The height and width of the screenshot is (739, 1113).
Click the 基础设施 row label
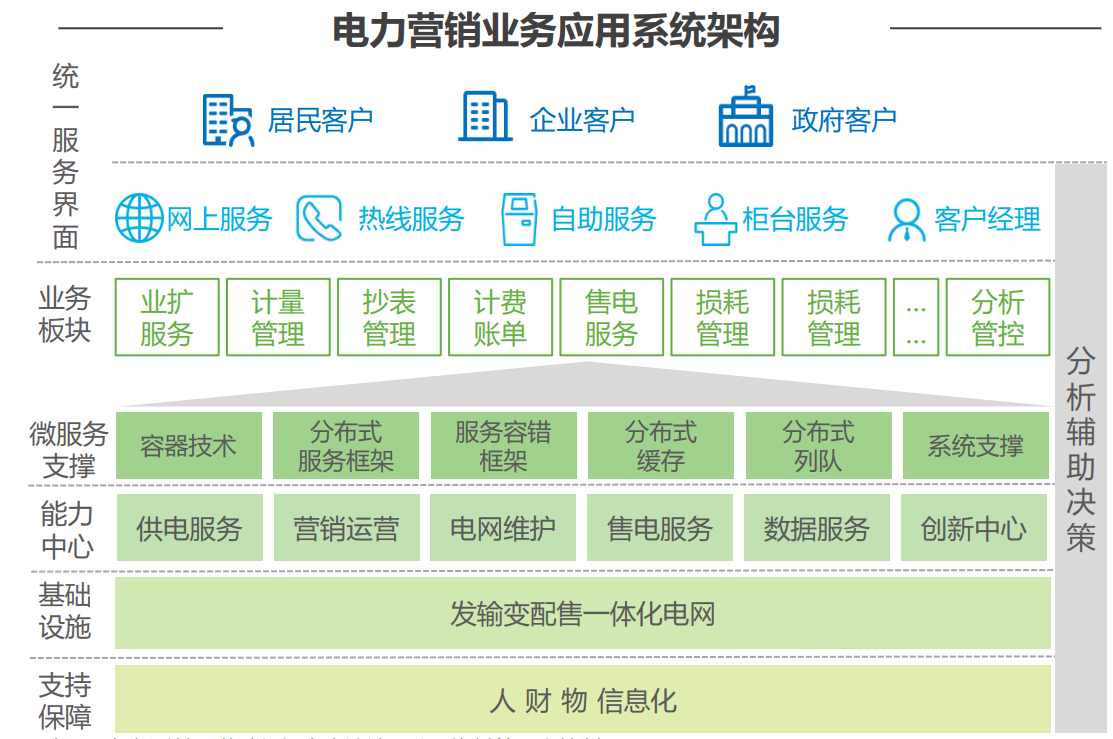pyautogui.click(x=65, y=611)
